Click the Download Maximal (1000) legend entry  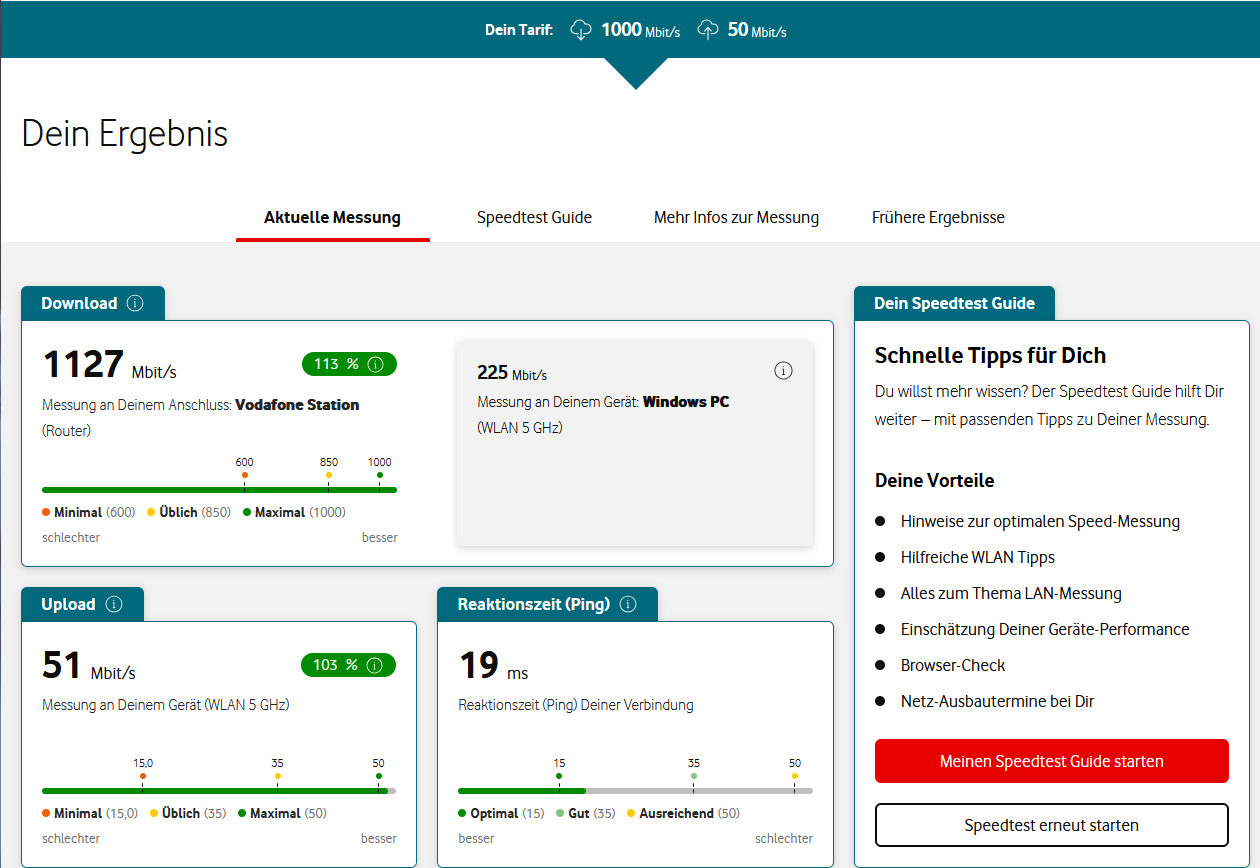tap(294, 512)
